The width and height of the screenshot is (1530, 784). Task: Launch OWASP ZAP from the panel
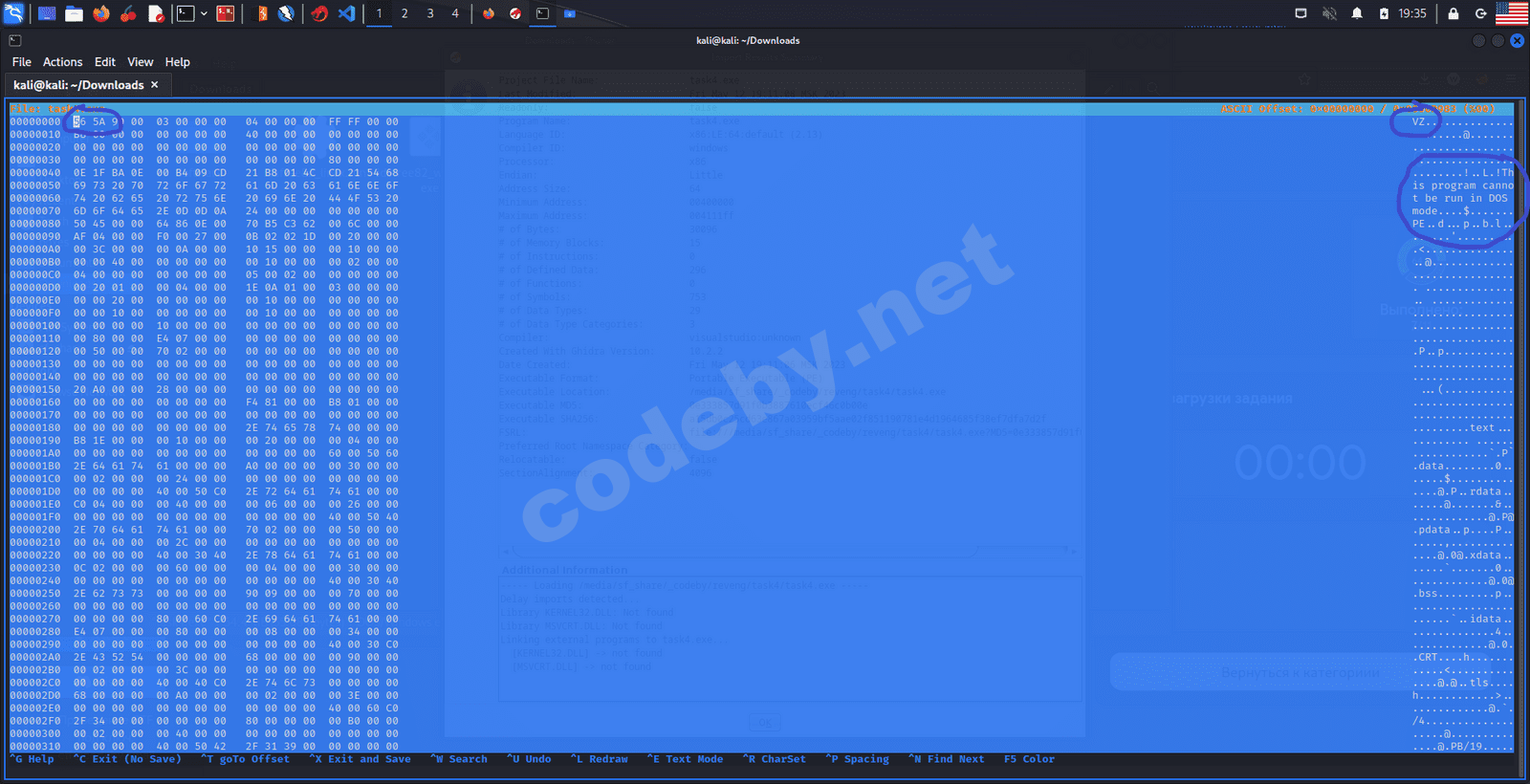[x=286, y=13]
